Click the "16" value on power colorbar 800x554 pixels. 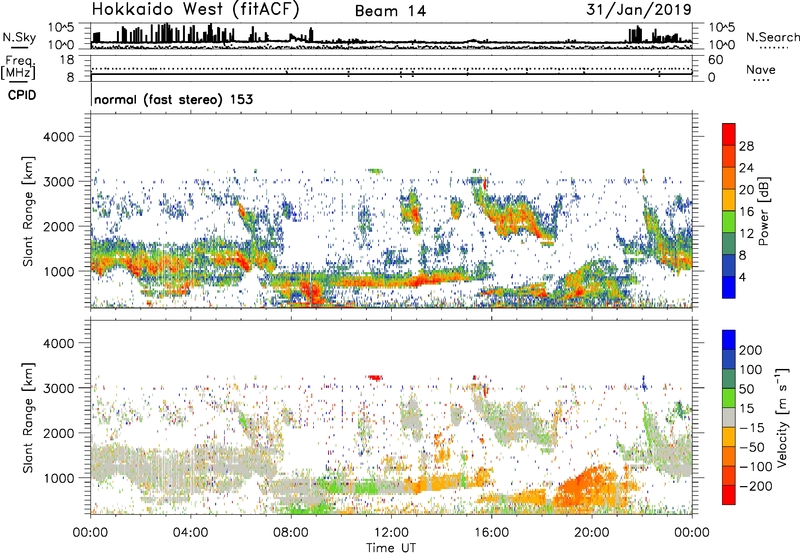tap(746, 212)
